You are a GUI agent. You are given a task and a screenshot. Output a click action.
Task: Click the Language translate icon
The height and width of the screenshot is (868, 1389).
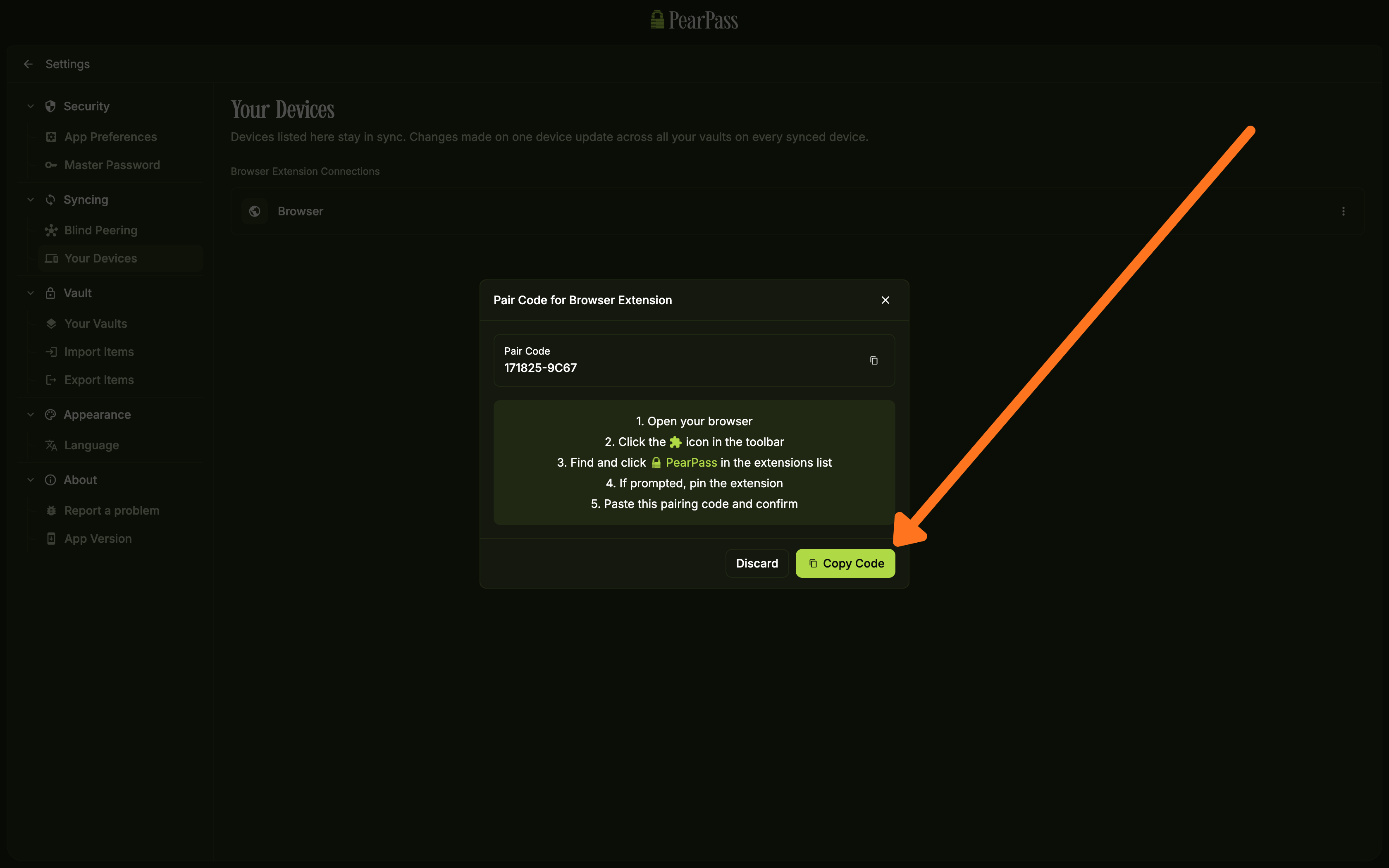(x=51, y=445)
